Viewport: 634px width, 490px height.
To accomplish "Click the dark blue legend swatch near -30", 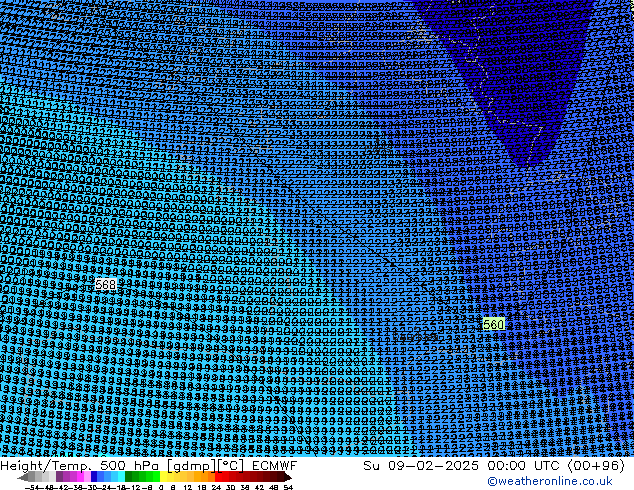I will pyautogui.click(x=94, y=476).
